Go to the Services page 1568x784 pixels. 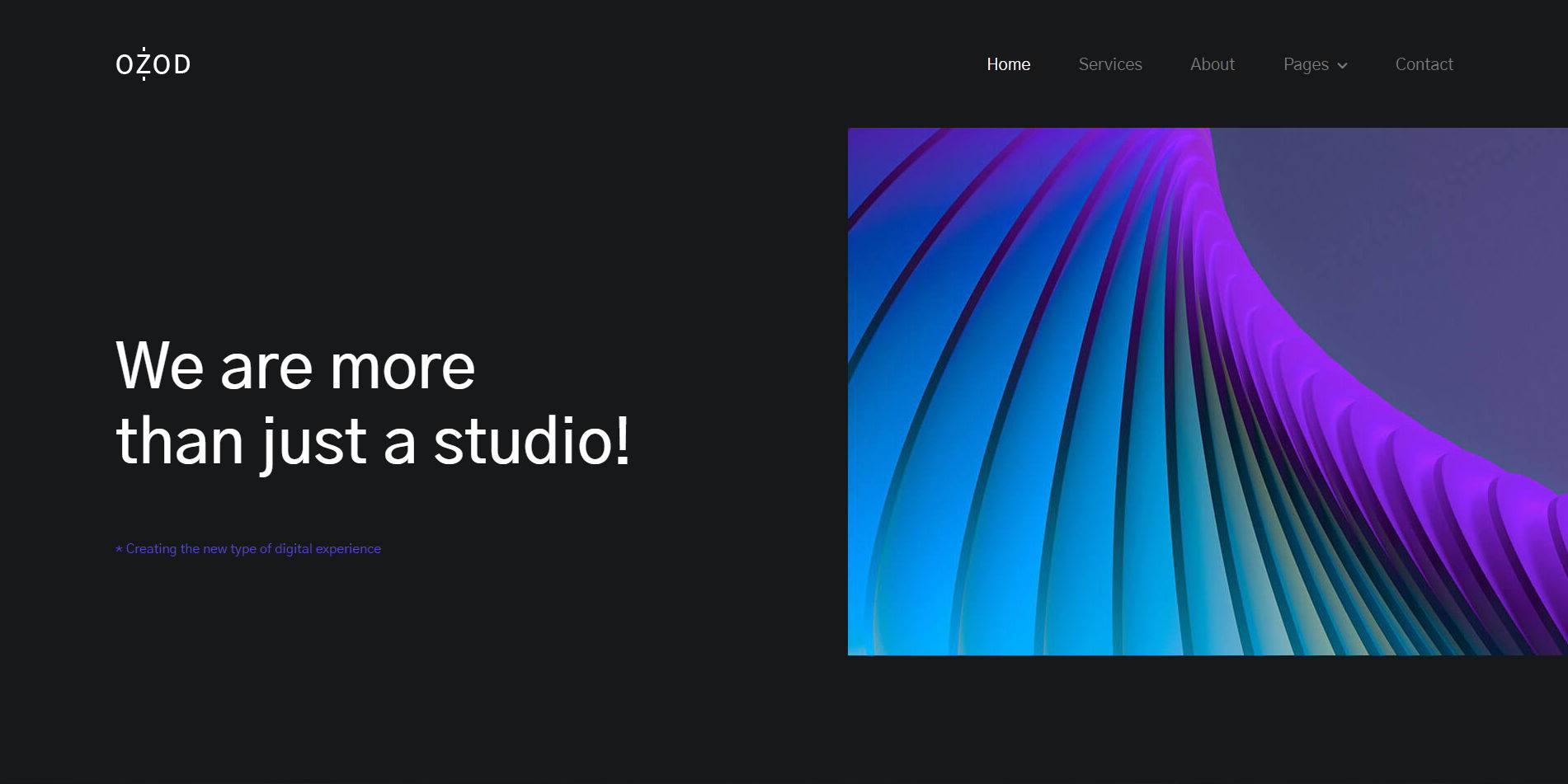click(x=1109, y=64)
